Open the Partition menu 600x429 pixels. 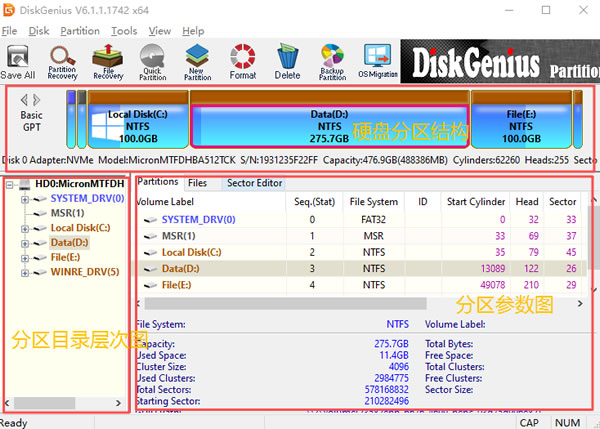click(80, 31)
